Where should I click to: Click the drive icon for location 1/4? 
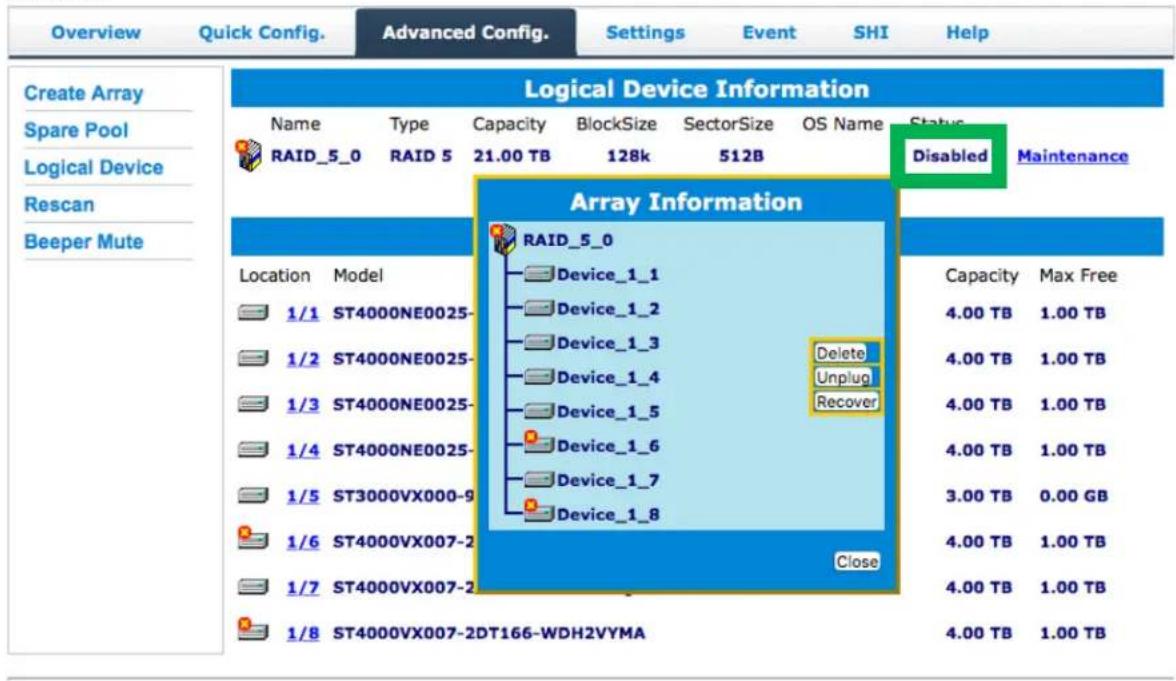[x=254, y=449]
